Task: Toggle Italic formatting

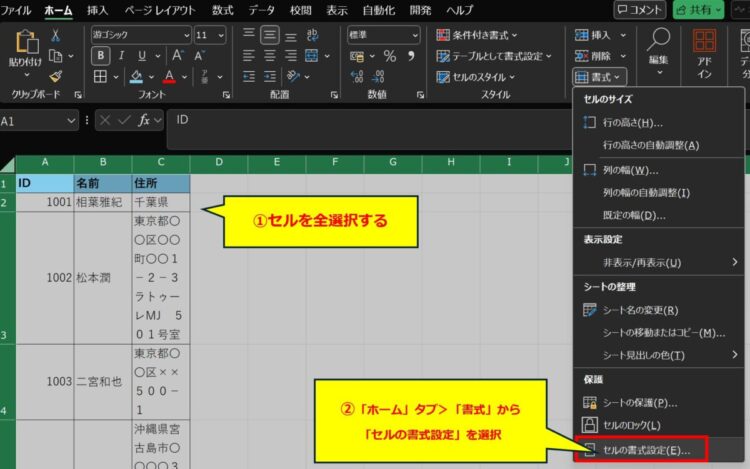Action: point(121,56)
